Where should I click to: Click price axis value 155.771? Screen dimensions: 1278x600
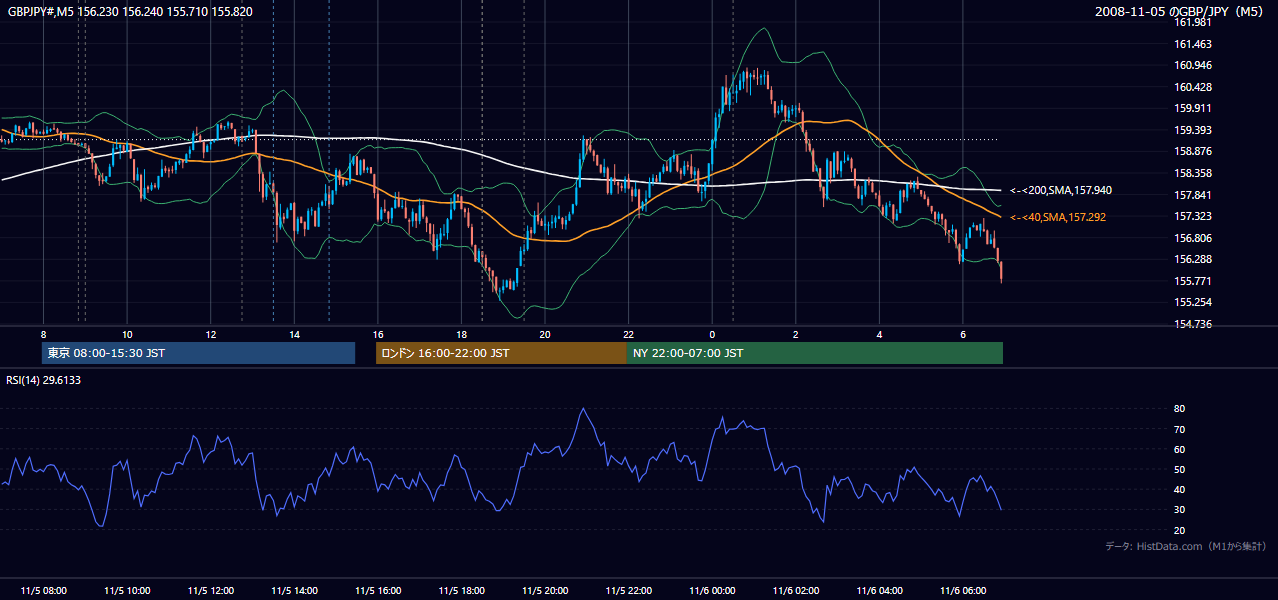[x=1193, y=281]
